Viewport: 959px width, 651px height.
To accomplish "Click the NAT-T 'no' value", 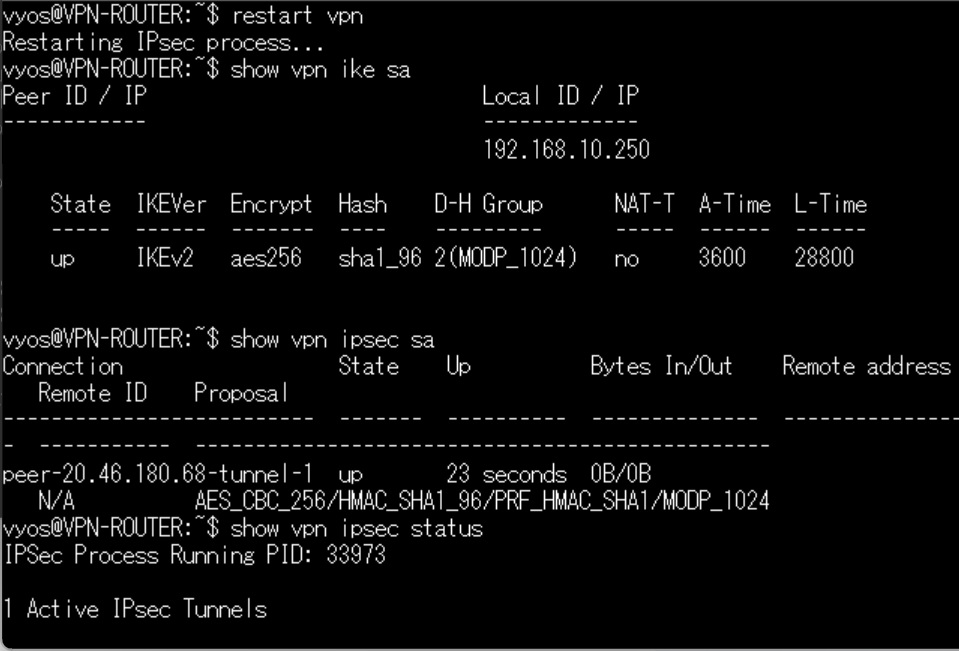I will coord(627,259).
